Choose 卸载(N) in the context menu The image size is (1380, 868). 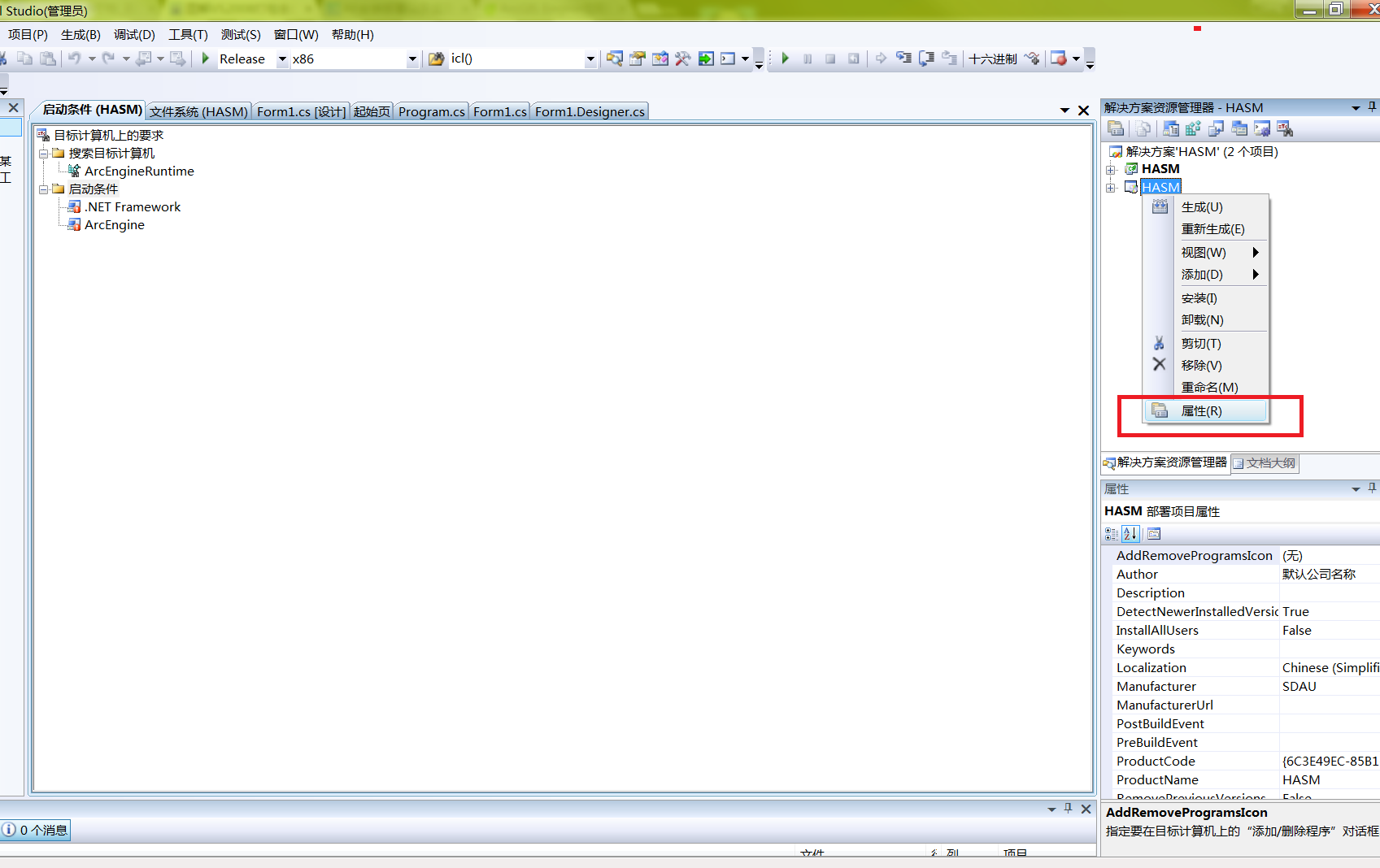(x=1205, y=320)
